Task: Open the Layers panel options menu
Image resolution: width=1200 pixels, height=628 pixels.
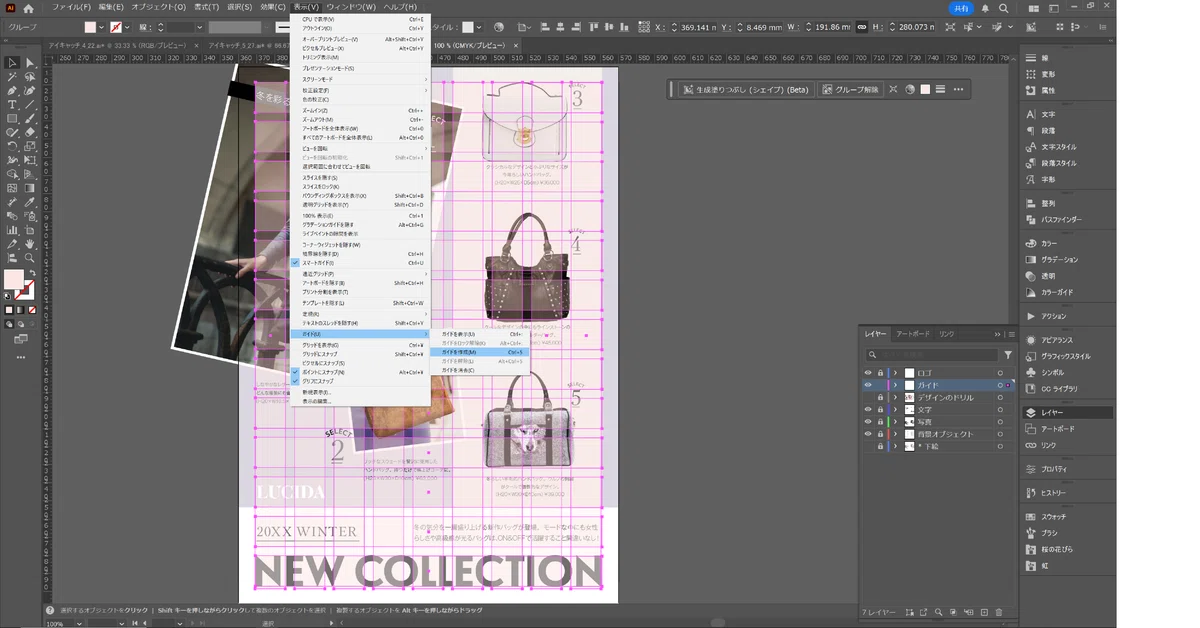Action: [x=1010, y=334]
